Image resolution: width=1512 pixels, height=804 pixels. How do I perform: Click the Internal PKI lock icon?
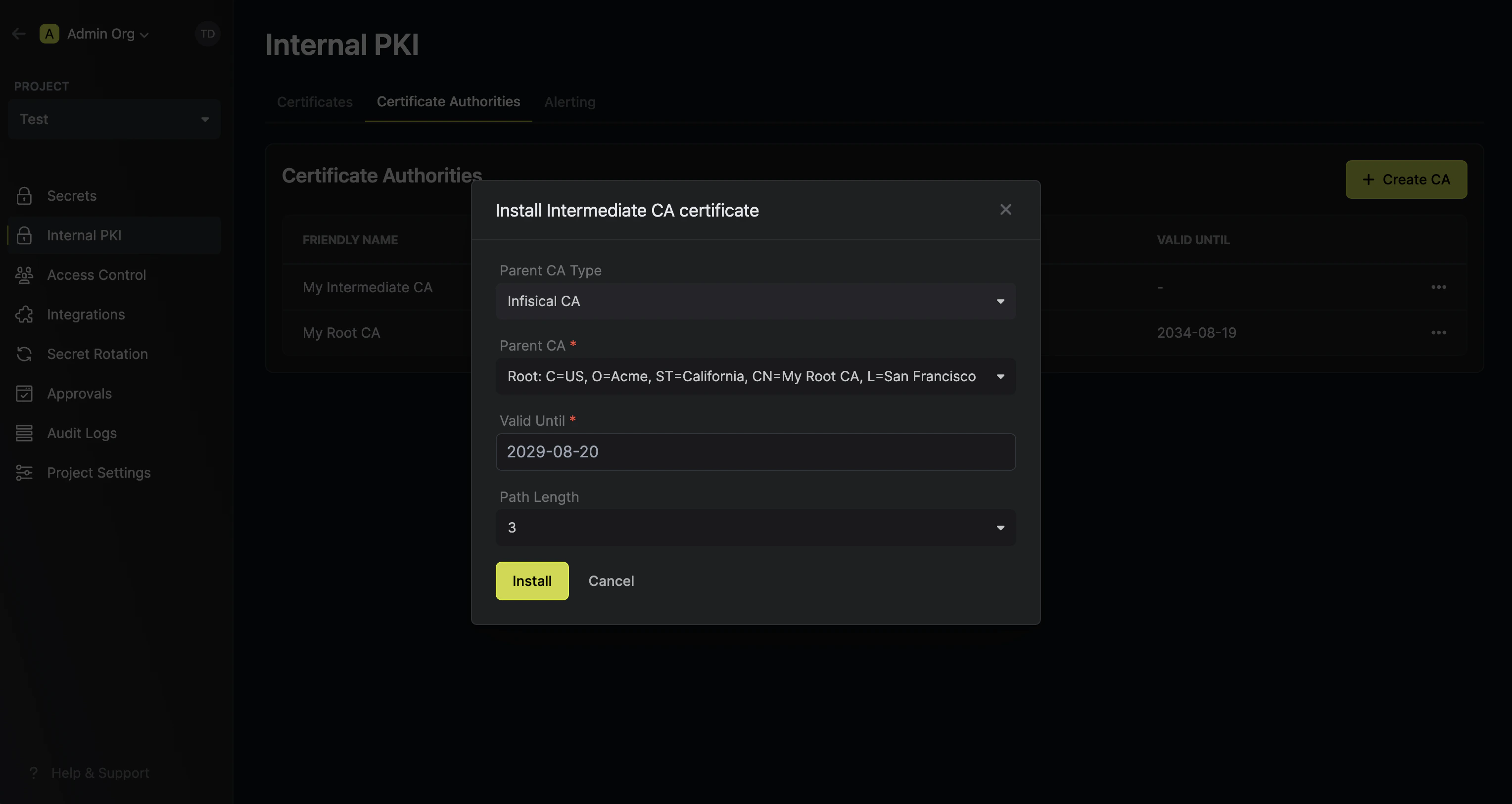(x=24, y=235)
